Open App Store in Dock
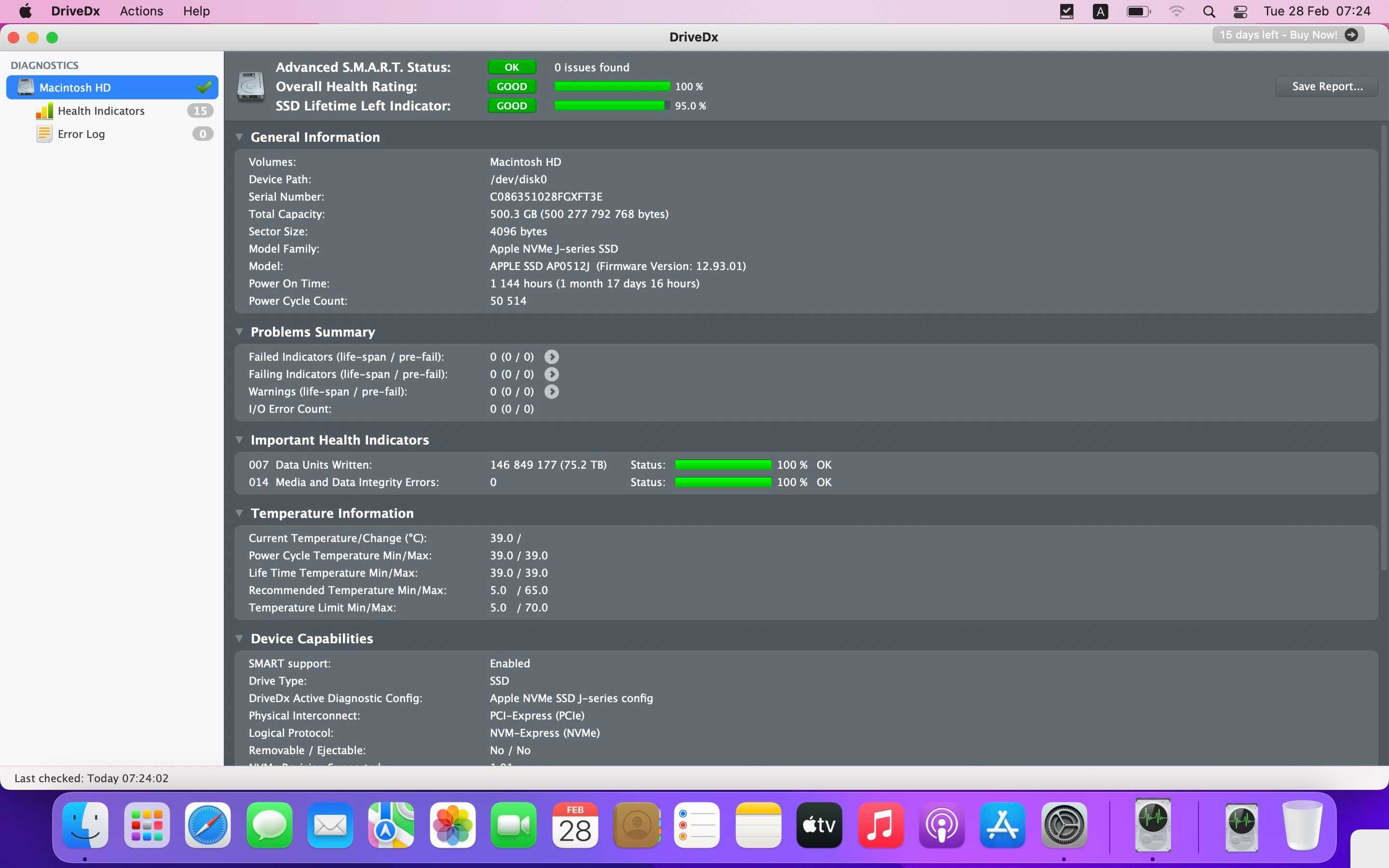This screenshot has width=1389, height=868. 1003,825
